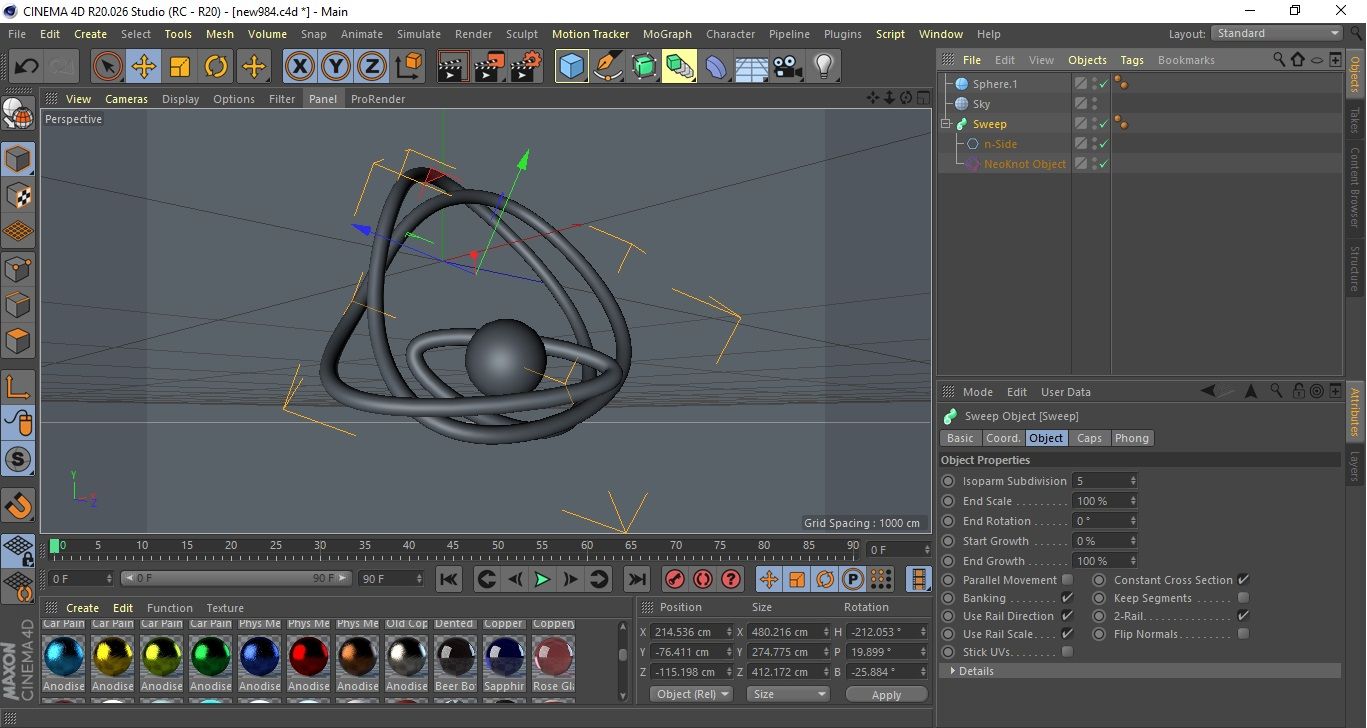Click the Undo arrow icon

tap(27, 67)
